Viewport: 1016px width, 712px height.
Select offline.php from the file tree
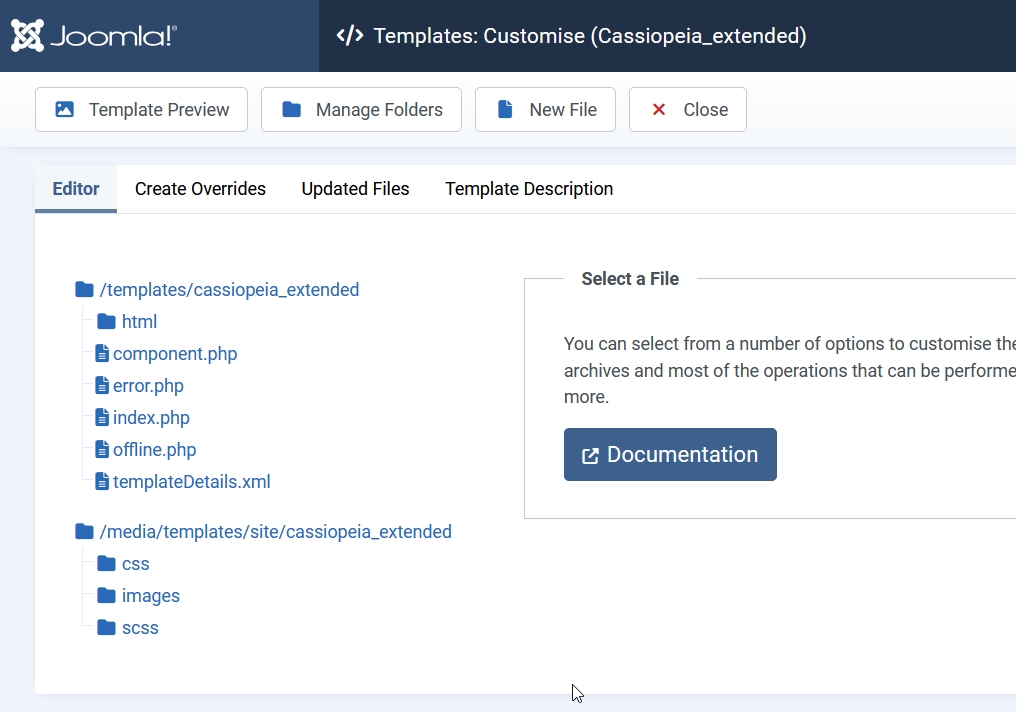(x=154, y=450)
